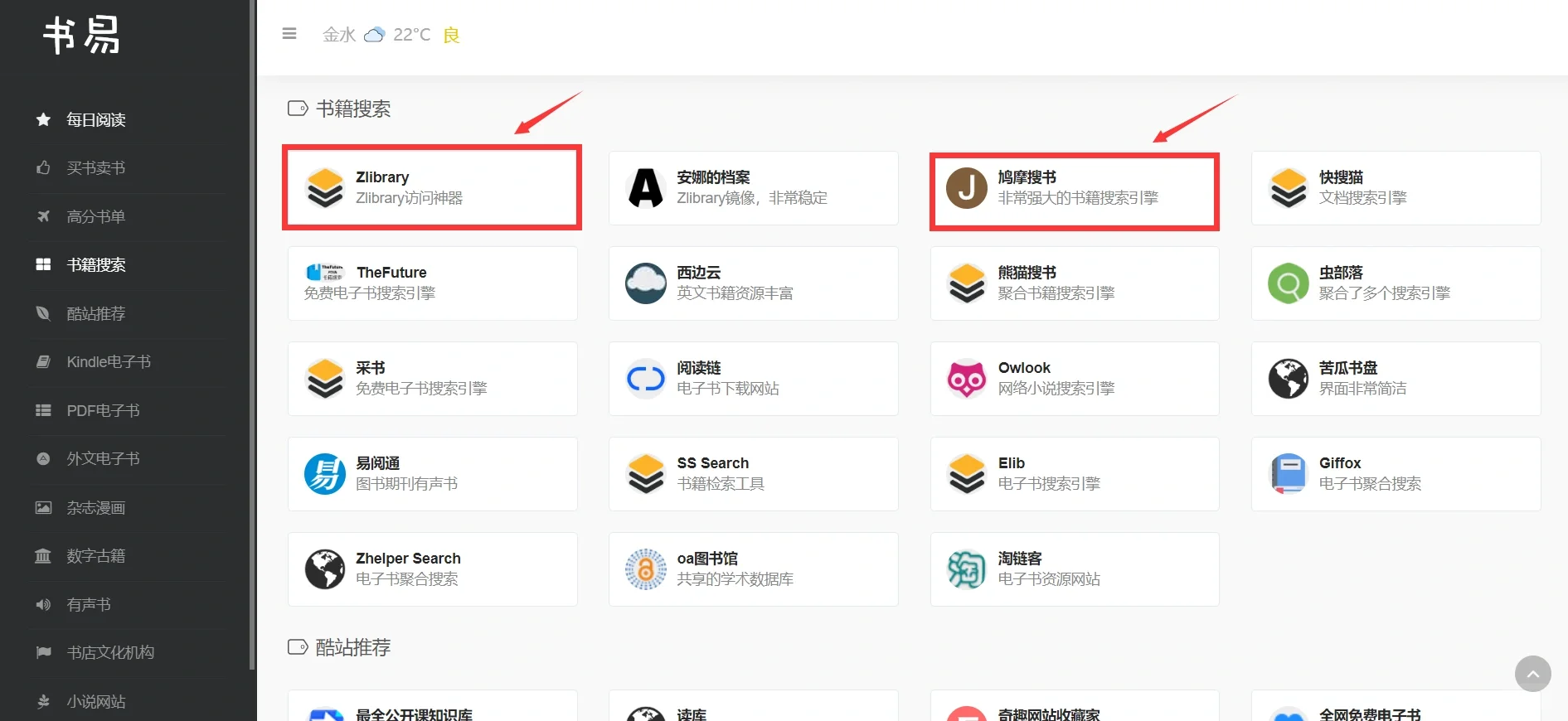Image resolution: width=1568 pixels, height=721 pixels.
Task: Click the 鸠摩搜书 J icon
Action: tap(967, 187)
